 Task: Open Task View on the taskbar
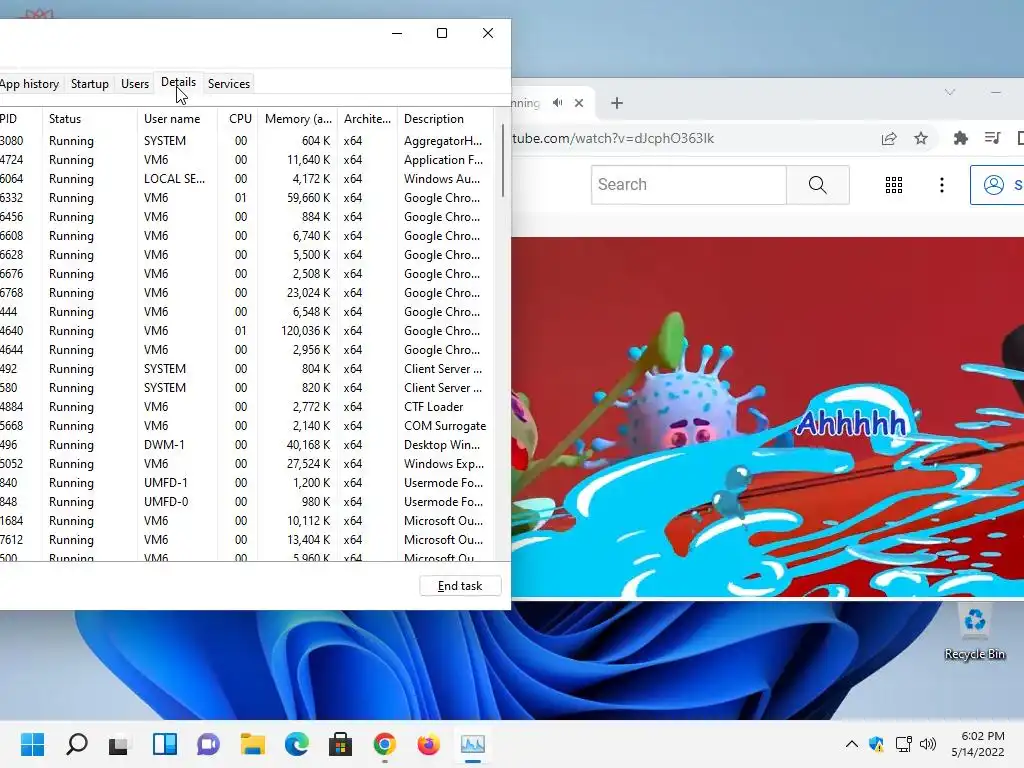120,744
